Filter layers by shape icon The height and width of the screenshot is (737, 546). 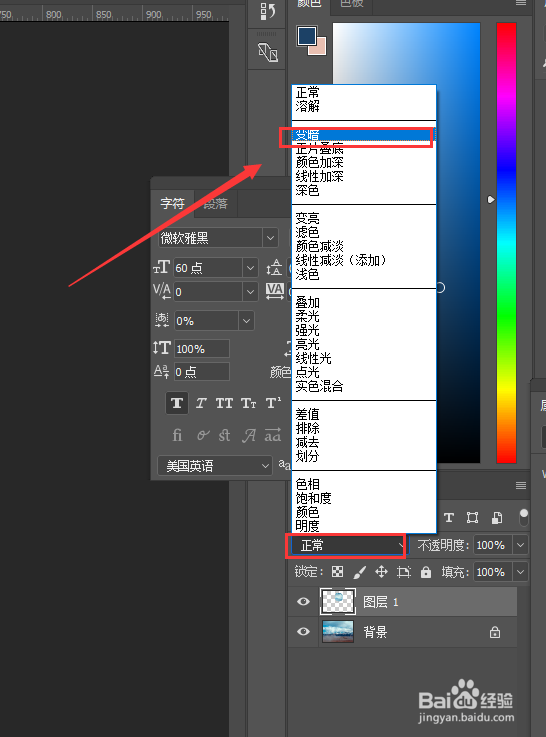472,517
